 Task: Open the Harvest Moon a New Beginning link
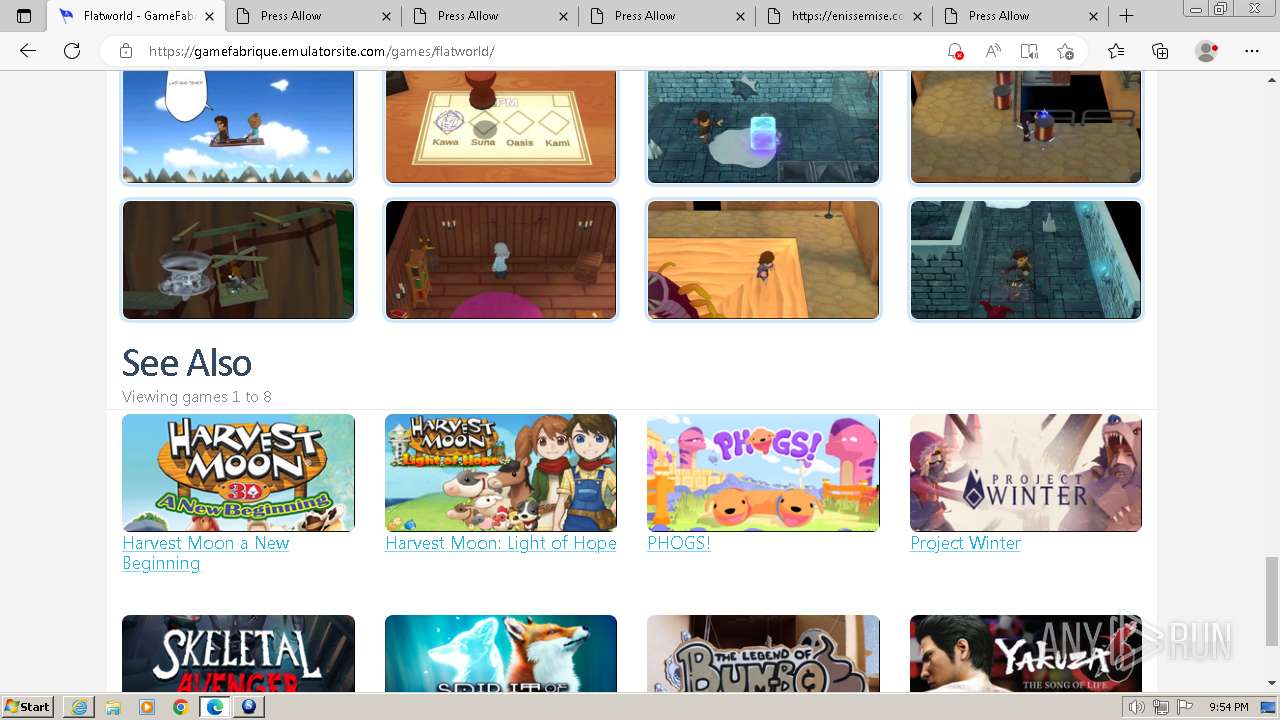(206, 553)
